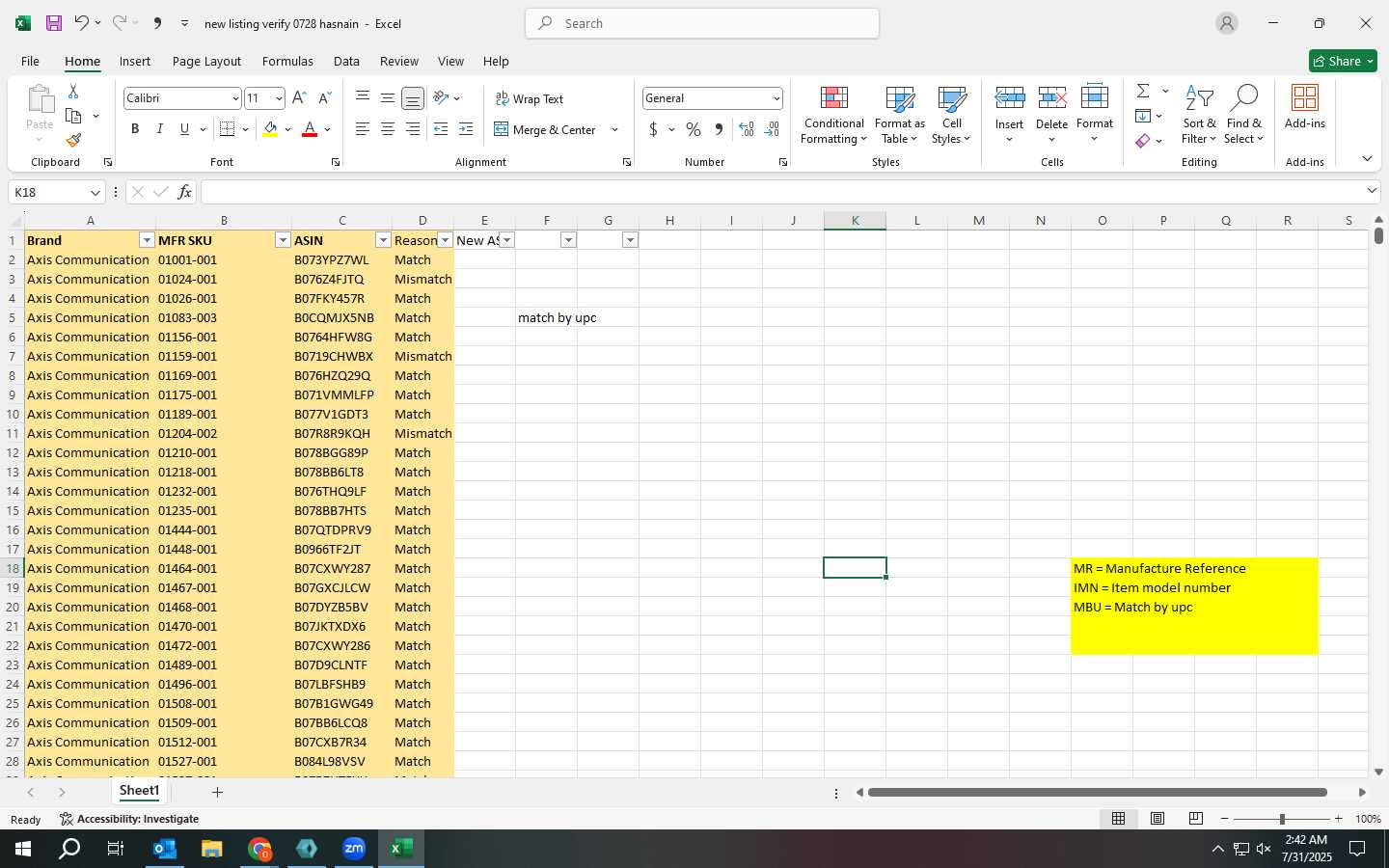Switch to Page Break Preview view
This screenshot has width=1389, height=868.
pyautogui.click(x=1195, y=818)
